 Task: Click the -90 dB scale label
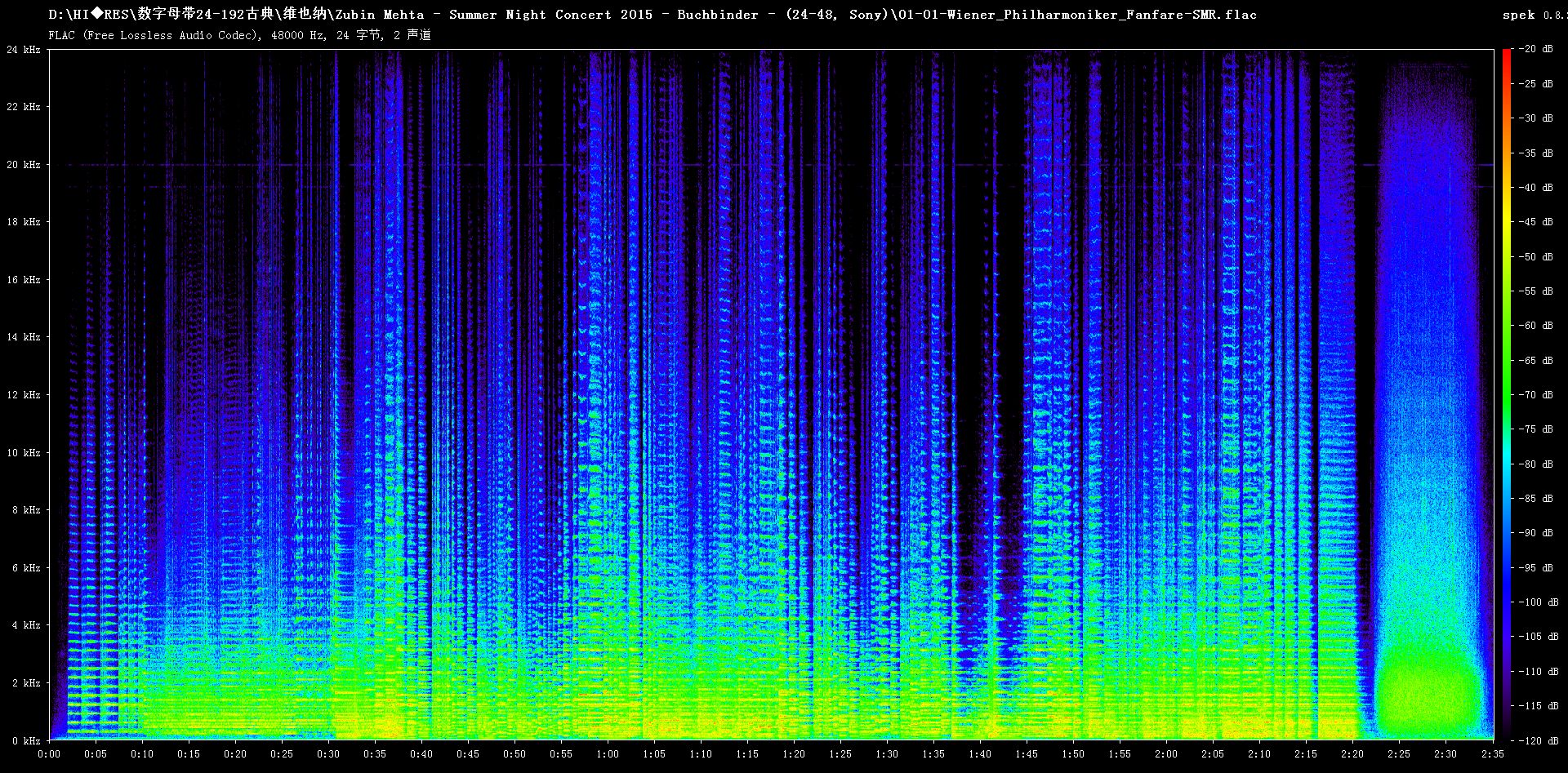click(1536, 533)
